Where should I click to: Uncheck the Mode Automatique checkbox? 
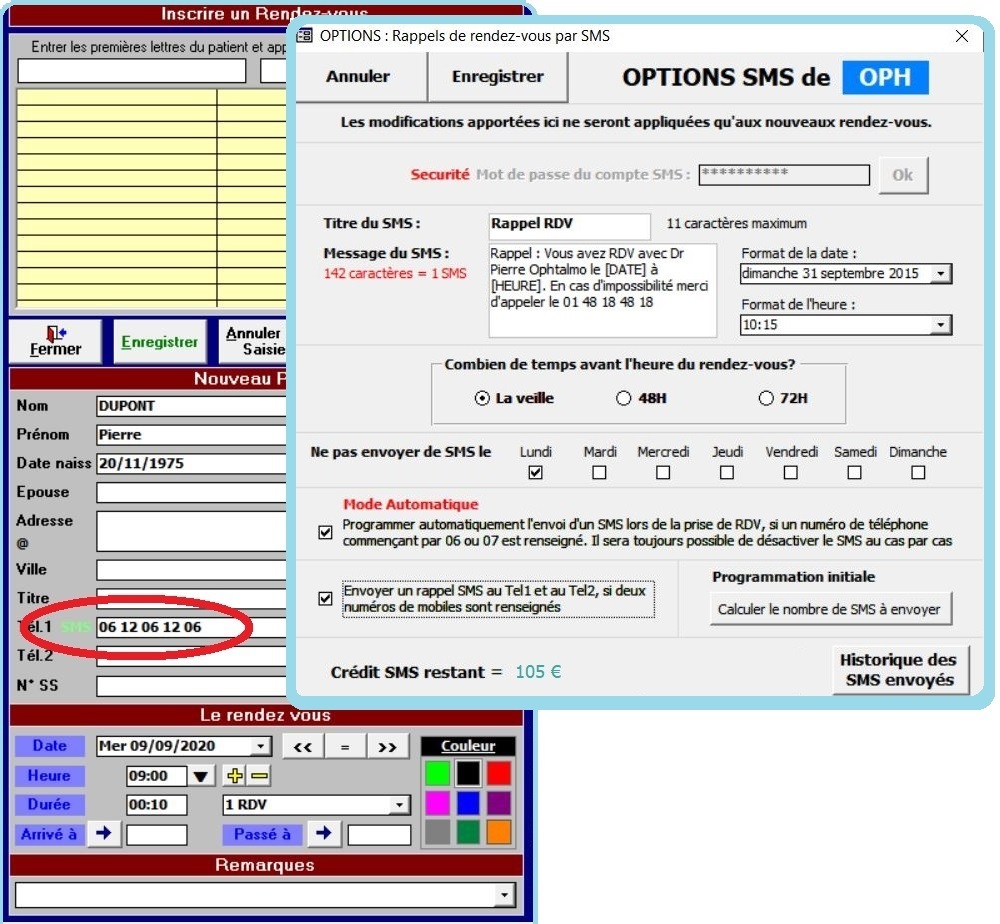325,532
